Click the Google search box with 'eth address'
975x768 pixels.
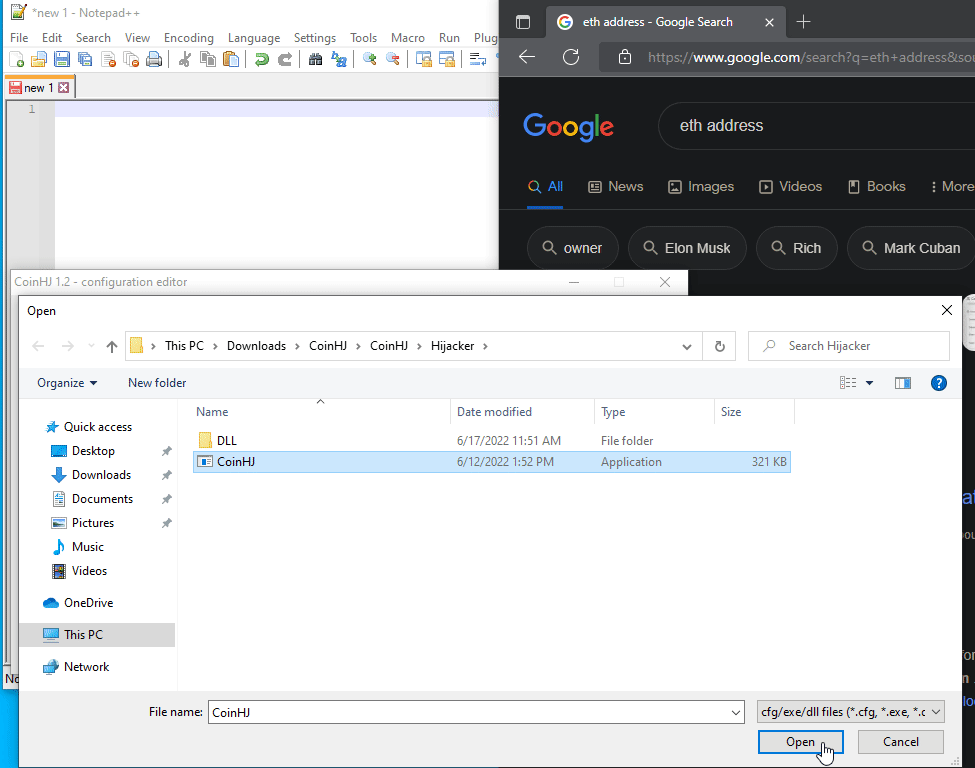(816, 126)
